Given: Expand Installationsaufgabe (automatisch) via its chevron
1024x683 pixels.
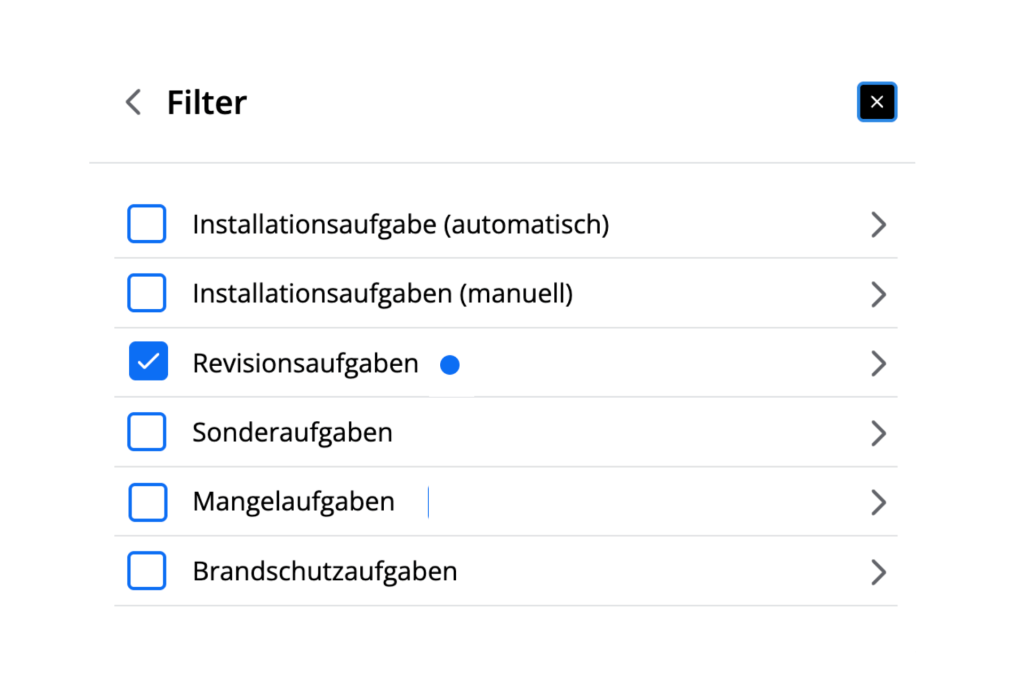Looking at the screenshot, I should tap(878, 225).
